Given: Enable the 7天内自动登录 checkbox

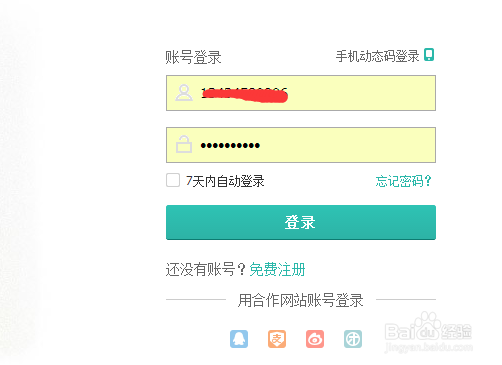Looking at the screenshot, I should 173,180.
